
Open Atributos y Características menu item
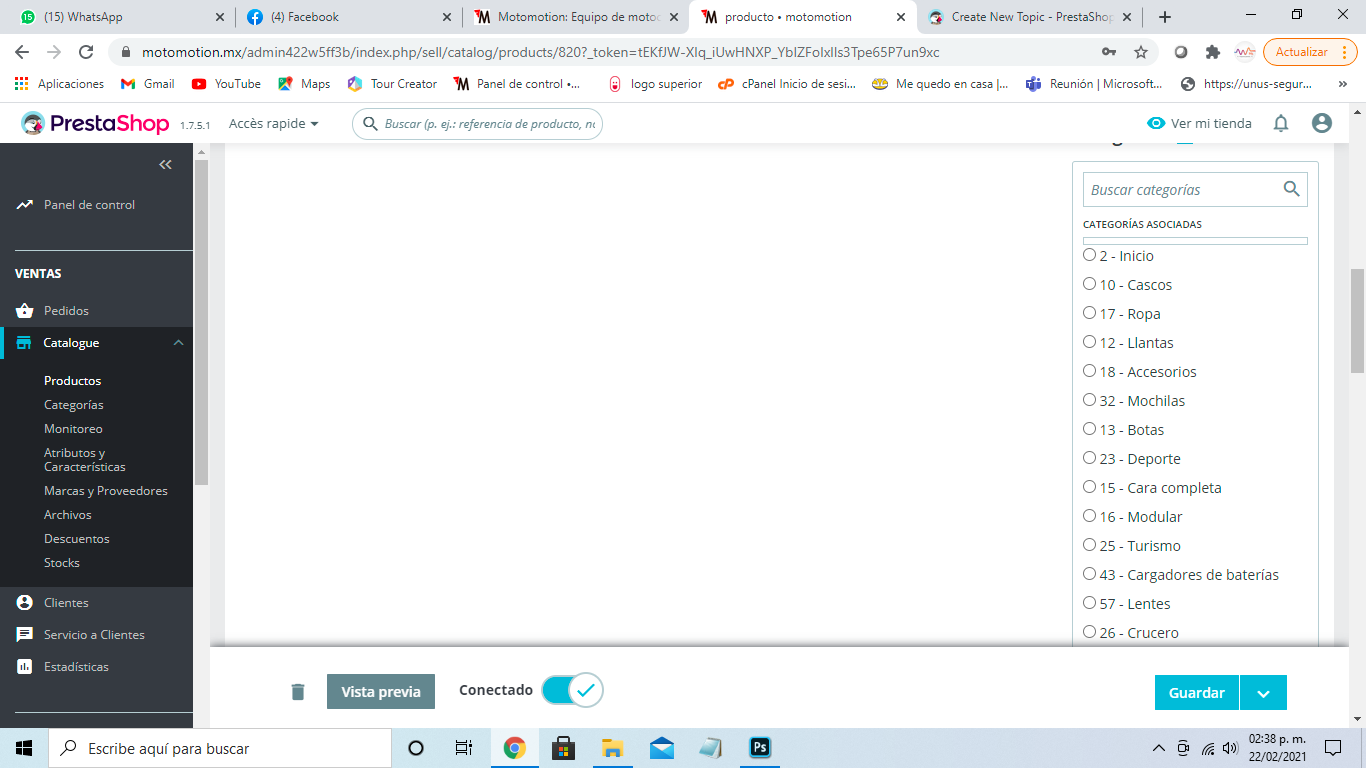coord(85,460)
